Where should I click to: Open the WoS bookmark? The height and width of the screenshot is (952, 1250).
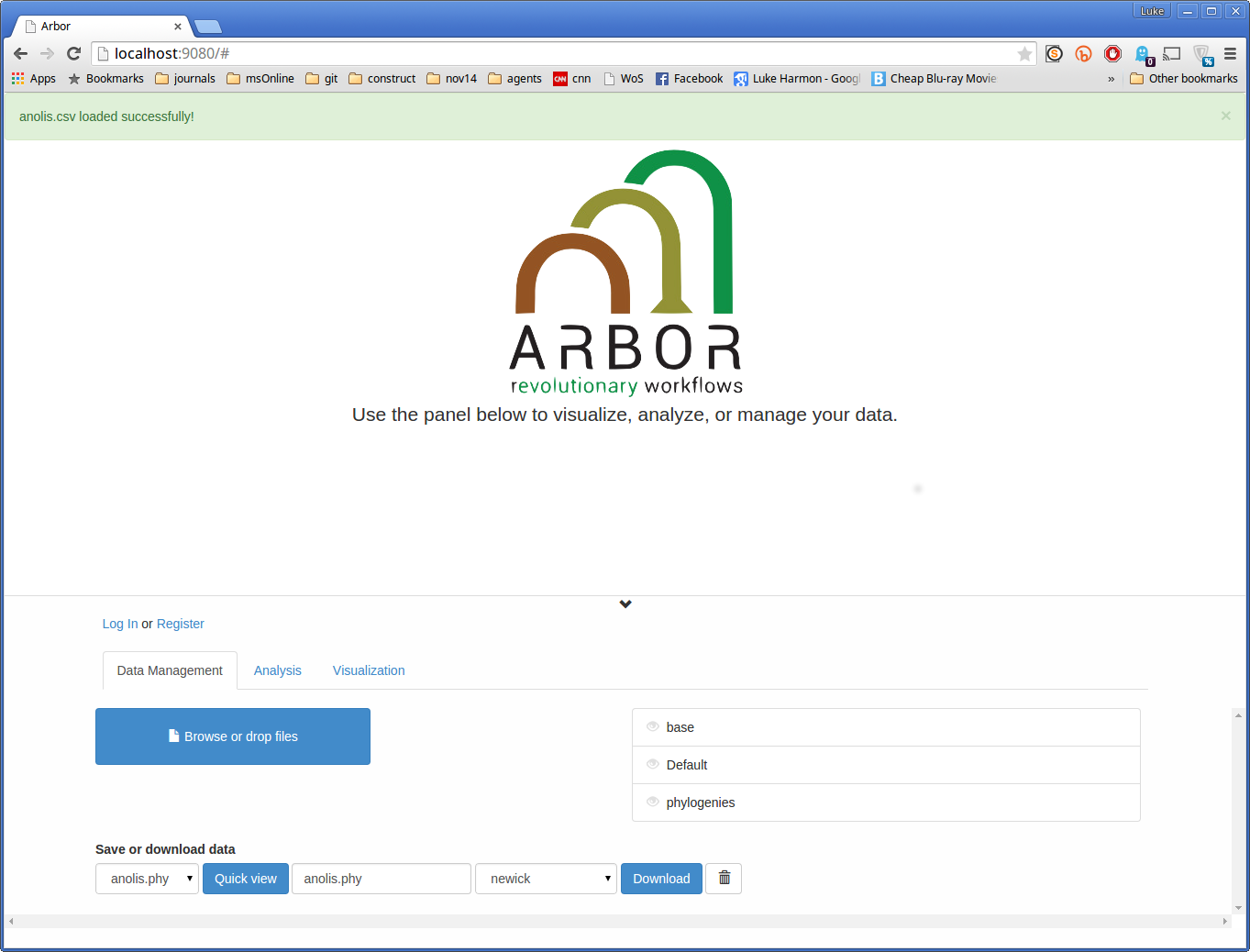(624, 79)
